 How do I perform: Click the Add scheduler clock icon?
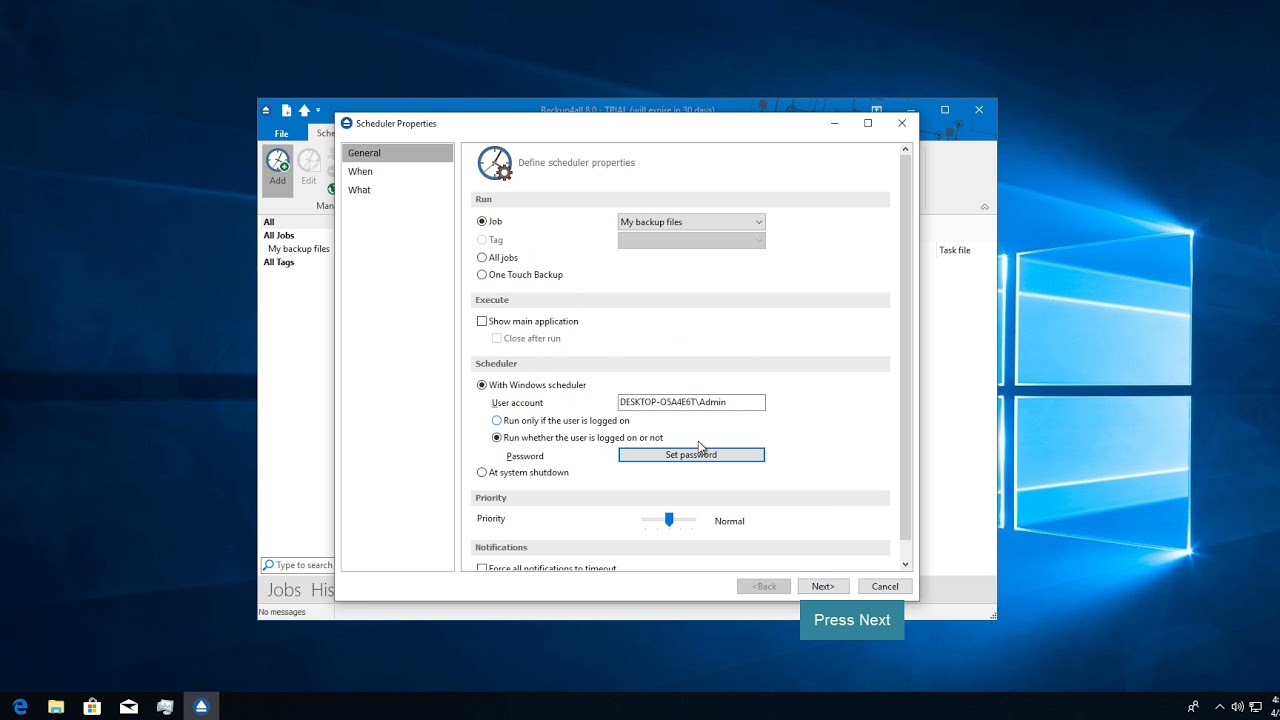(278, 162)
